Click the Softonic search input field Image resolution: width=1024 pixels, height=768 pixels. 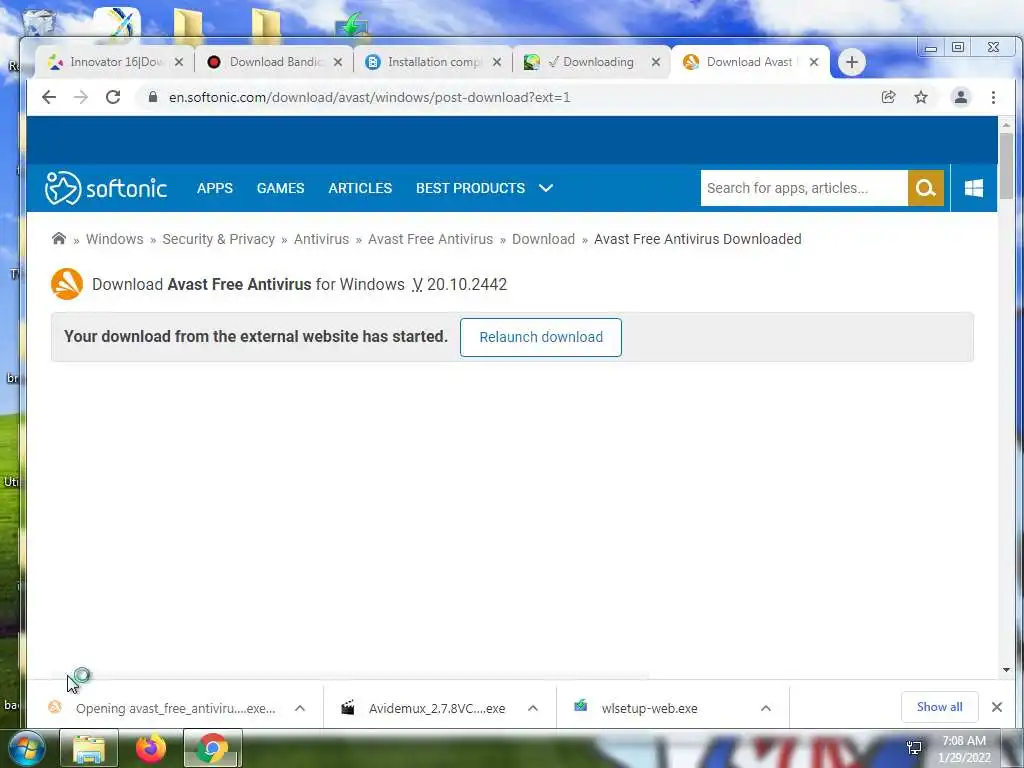(x=804, y=188)
